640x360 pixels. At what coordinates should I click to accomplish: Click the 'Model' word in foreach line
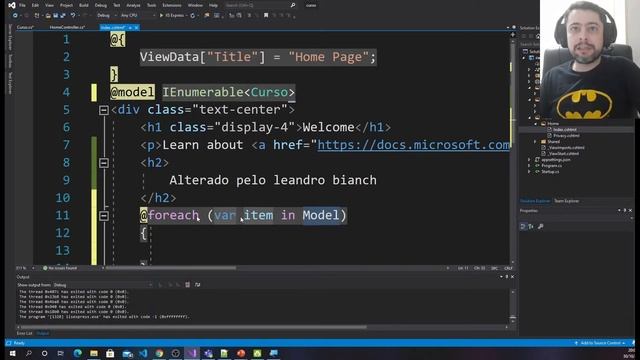pos(320,215)
